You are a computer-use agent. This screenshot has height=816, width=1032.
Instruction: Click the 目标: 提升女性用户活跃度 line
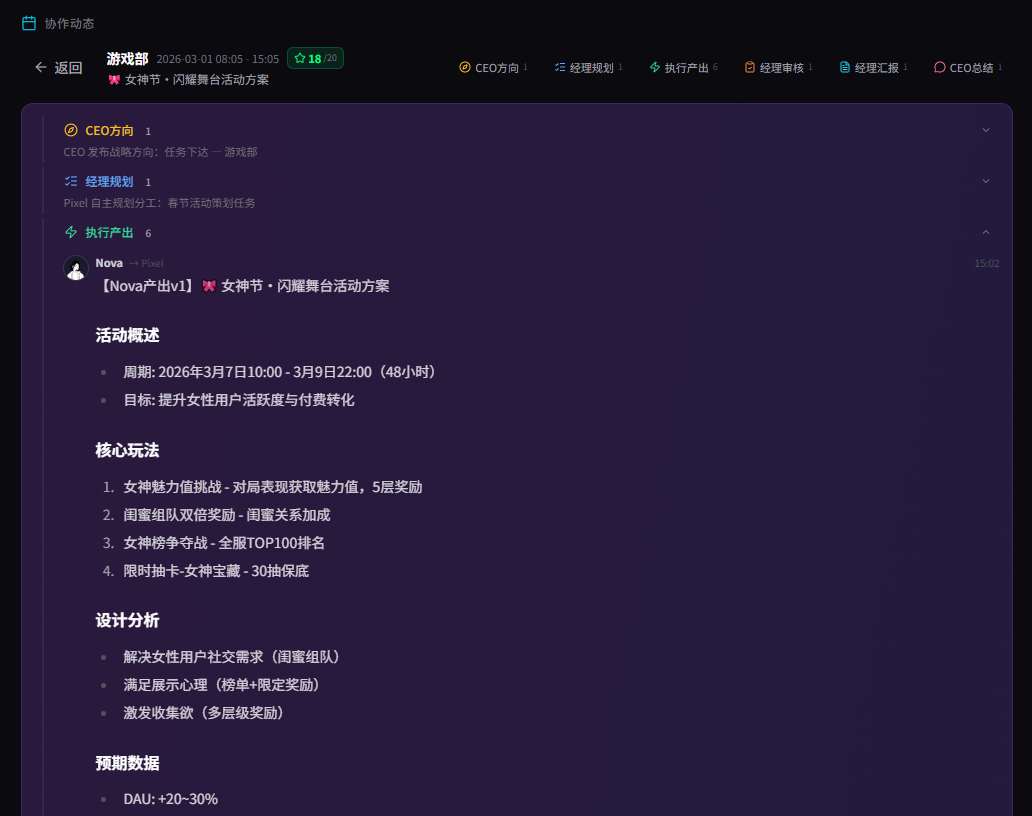coord(239,400)
